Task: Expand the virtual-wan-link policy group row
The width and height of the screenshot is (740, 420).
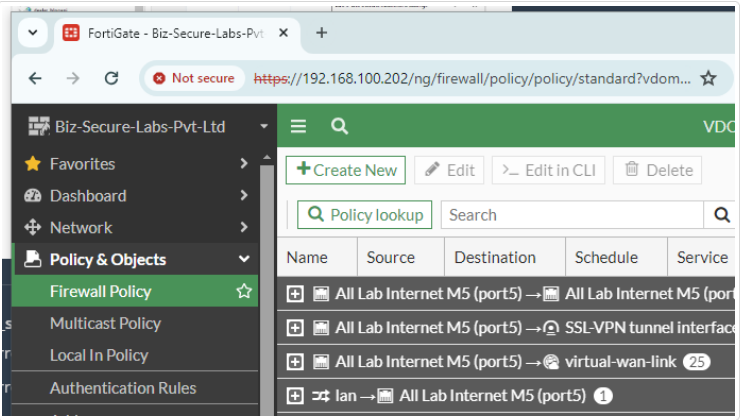Action: click(x=295, y=361)
